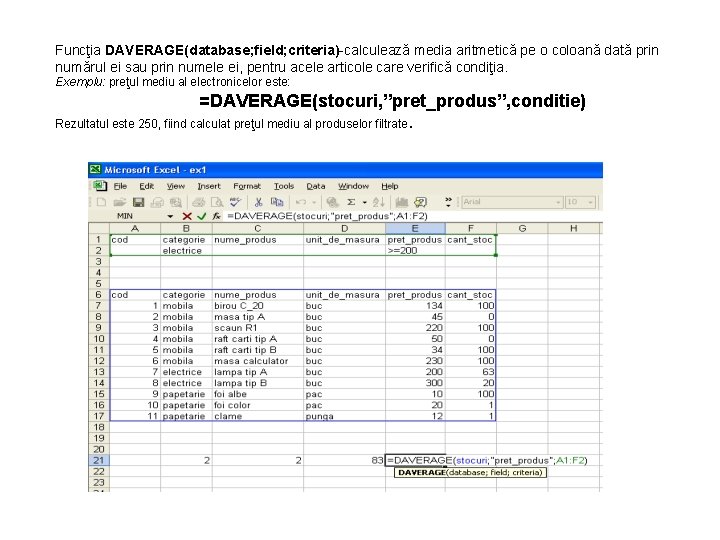Click cell C9 'scaun R1'
This screenshot has width=720, height=540.
tap(258, 327)
